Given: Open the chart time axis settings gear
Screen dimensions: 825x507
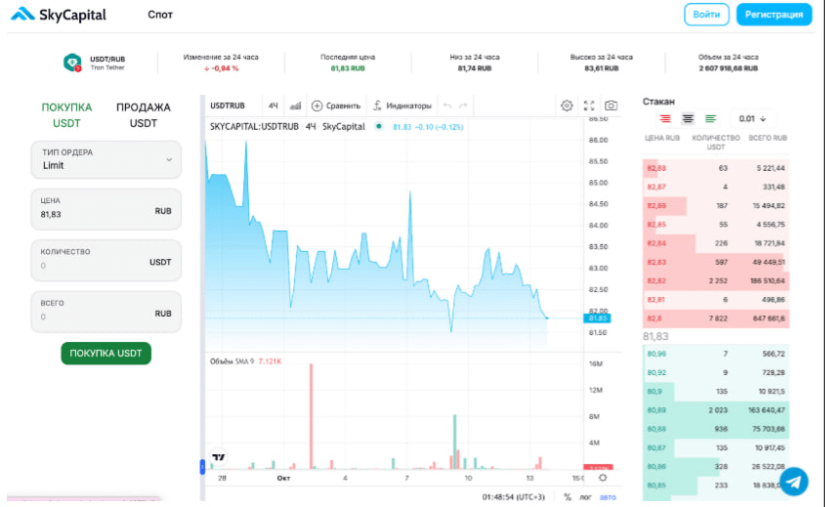Looking at the screenshot, I should point(603,478).
